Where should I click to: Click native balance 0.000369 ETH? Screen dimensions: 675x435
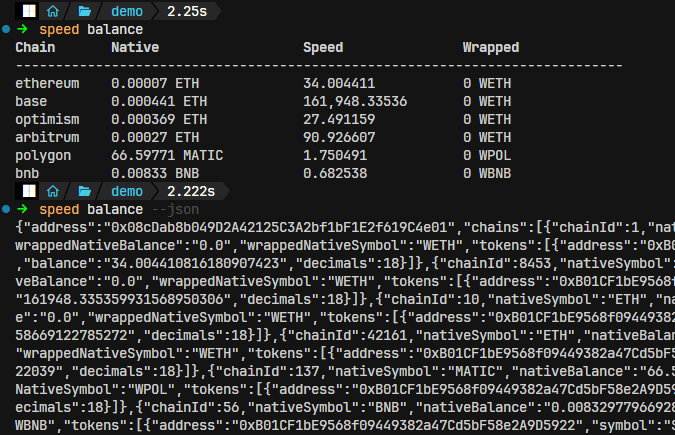[x=159, y=119]
